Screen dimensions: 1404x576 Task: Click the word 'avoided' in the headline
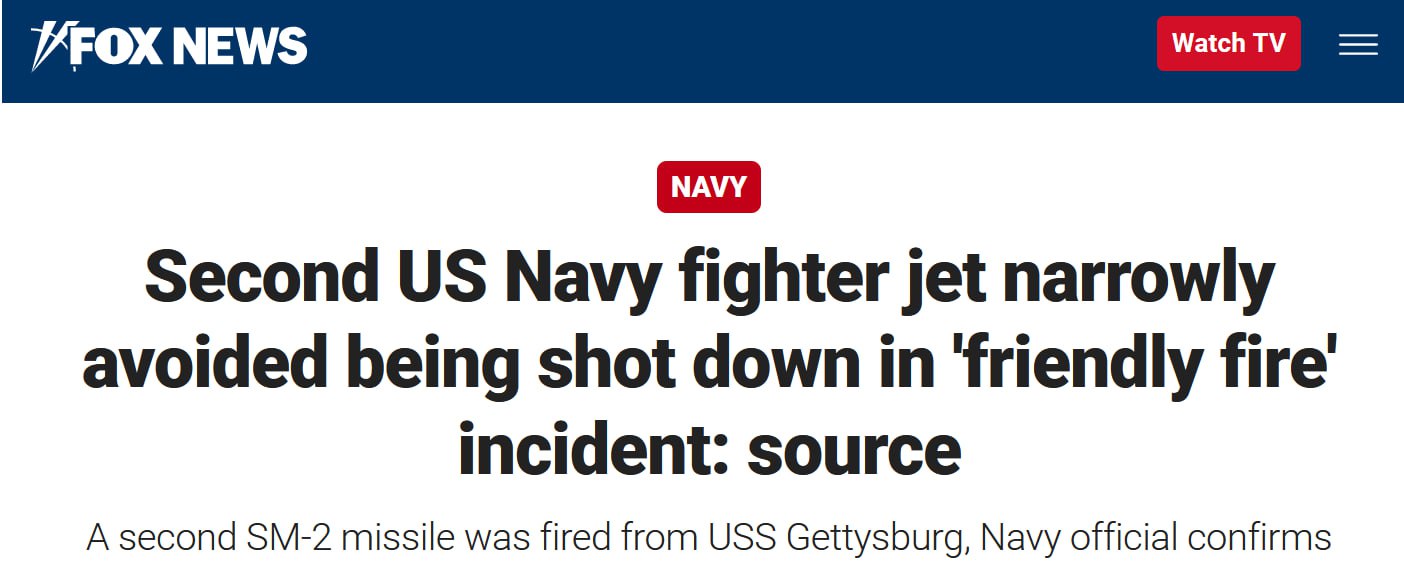(x=206, y=364)
